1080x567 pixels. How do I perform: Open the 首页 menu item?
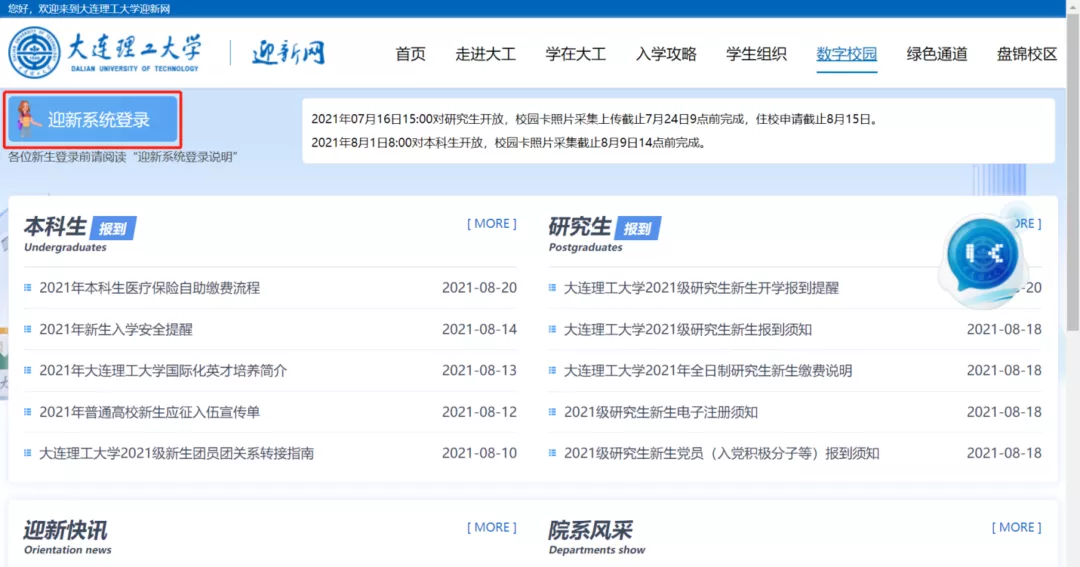[x=411, y=54]
